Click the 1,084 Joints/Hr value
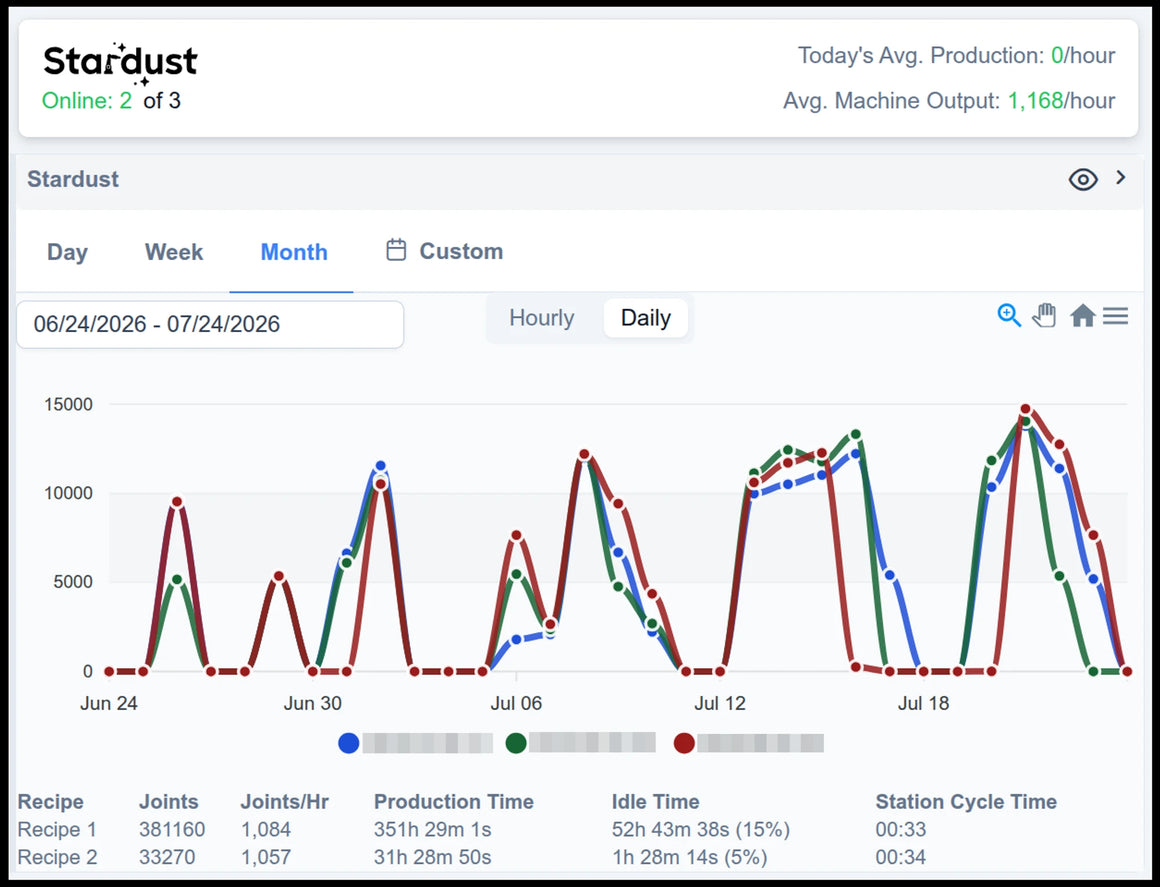Viewport: 1160px width, 887px height. coord(266,829)
